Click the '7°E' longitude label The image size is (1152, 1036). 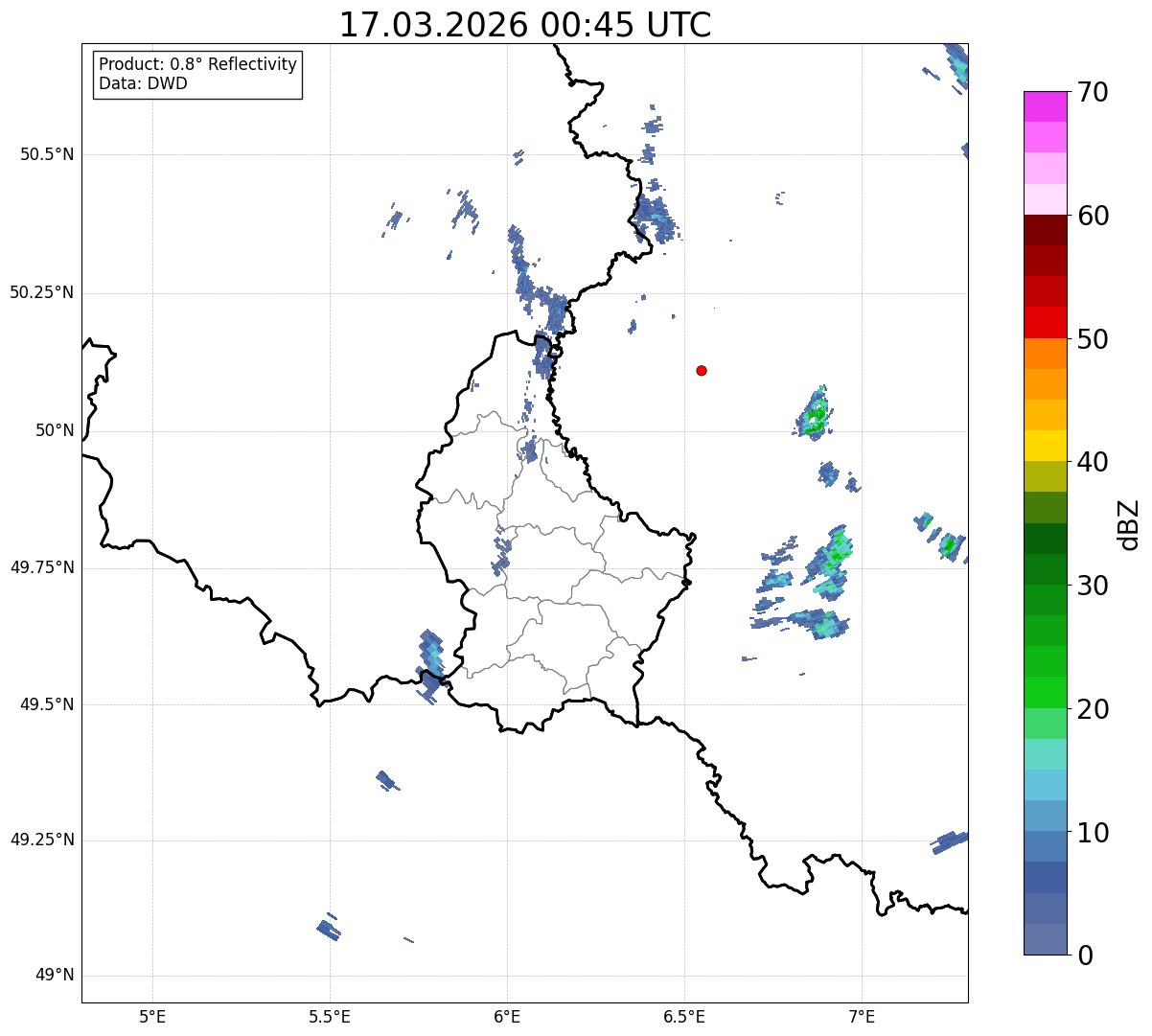click(862, 1016)
